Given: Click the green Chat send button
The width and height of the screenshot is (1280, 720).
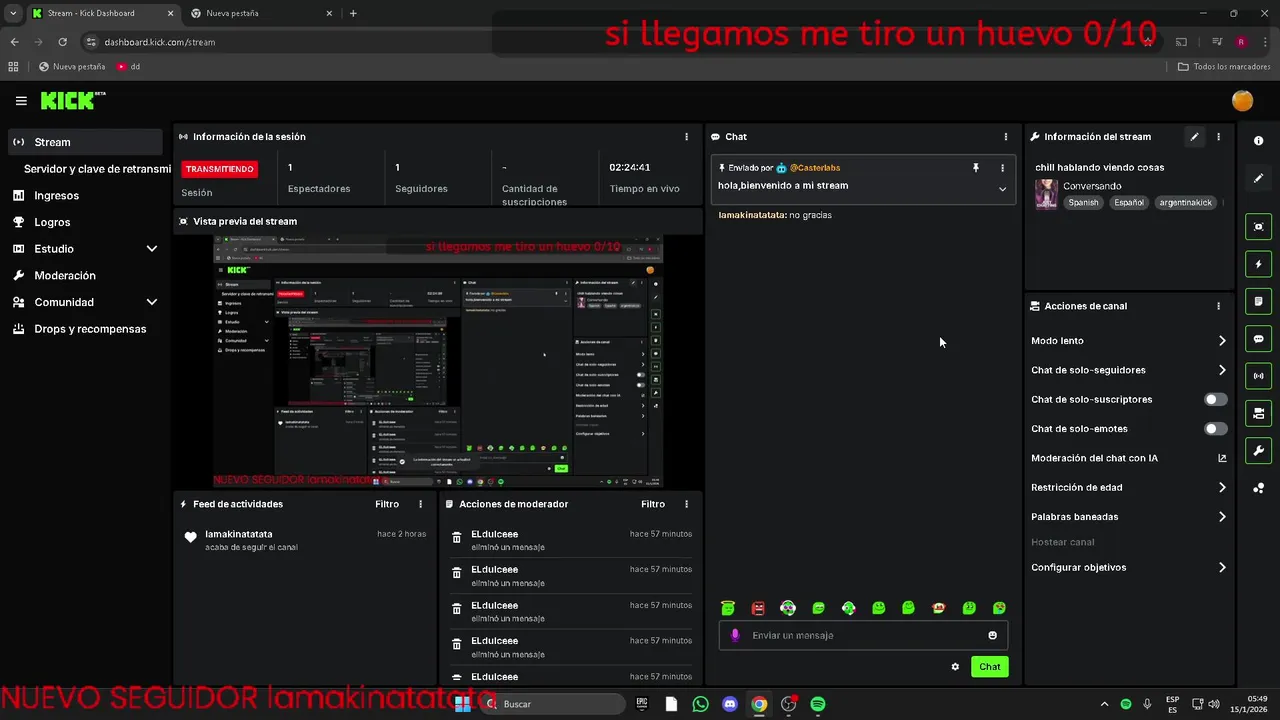Looking at the screenshot, I should 989,667.
